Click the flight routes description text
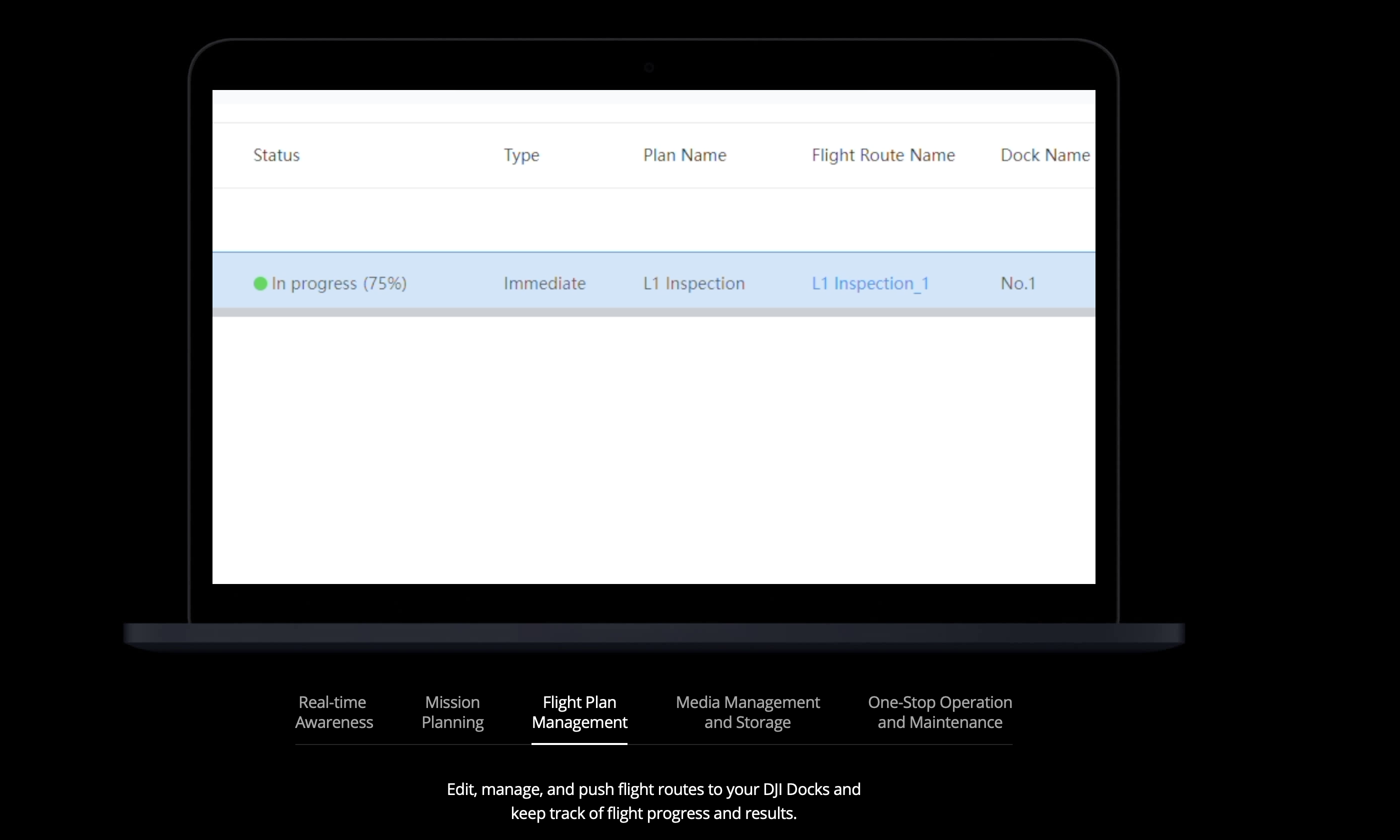The image size is (1400, 840). (653, 801)
